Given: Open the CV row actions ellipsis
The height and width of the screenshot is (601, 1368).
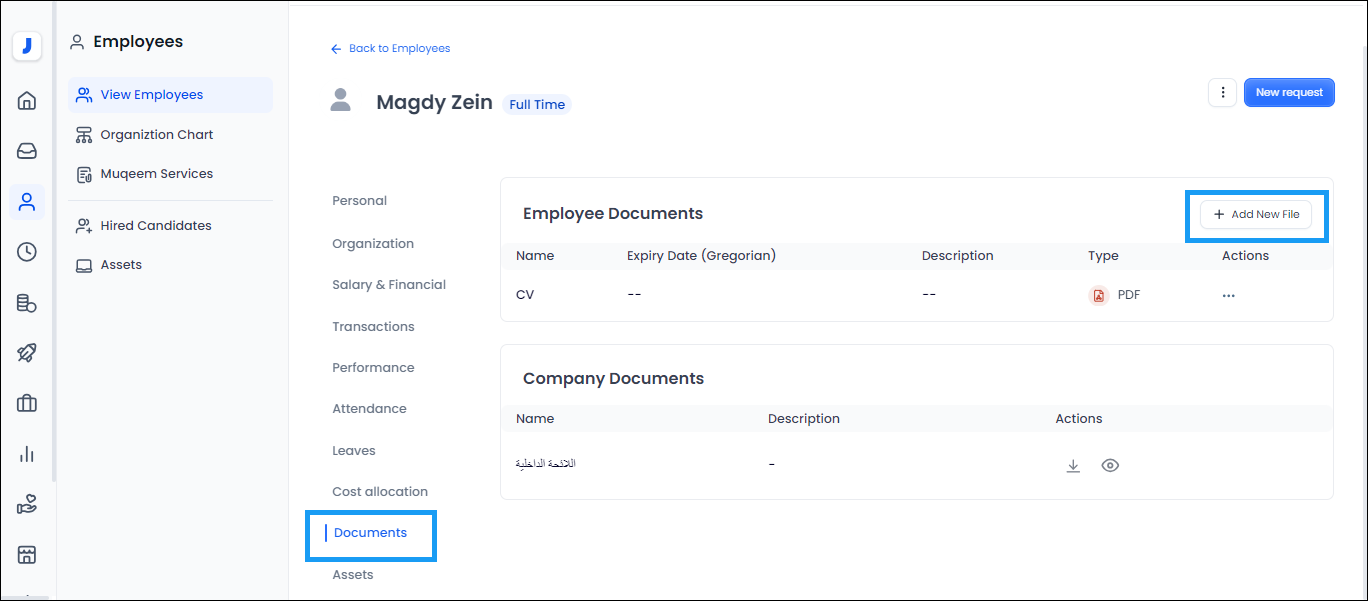Looking at the screenshot, I should [1228, 296].
